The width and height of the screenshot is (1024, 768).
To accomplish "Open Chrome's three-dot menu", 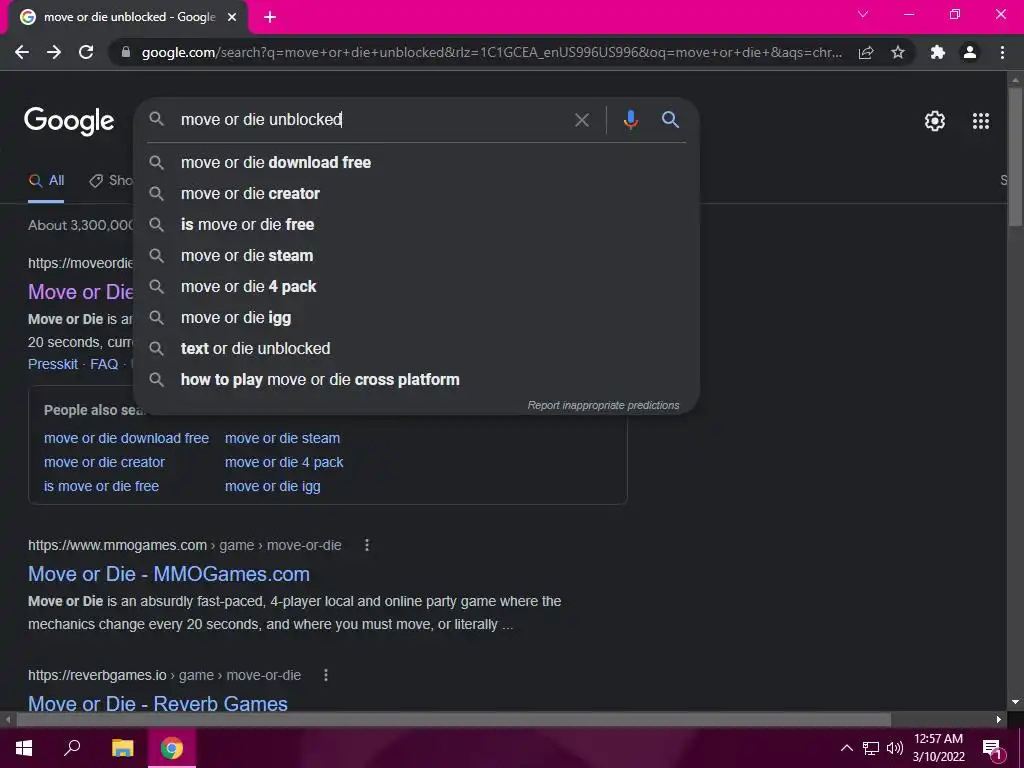I will 1002,52.
